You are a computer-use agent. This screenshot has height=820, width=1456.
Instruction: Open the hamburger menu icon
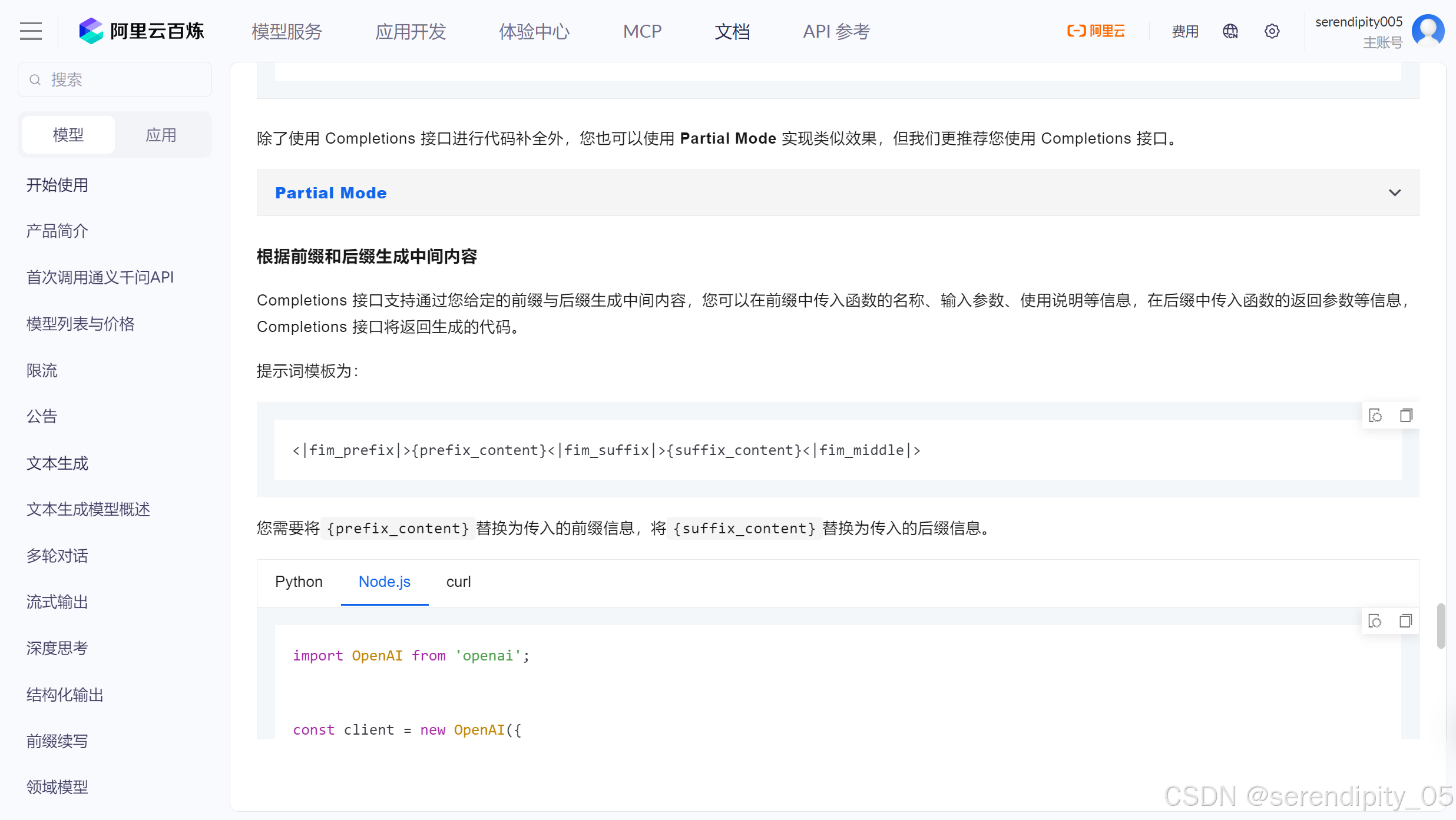[31, 31]
